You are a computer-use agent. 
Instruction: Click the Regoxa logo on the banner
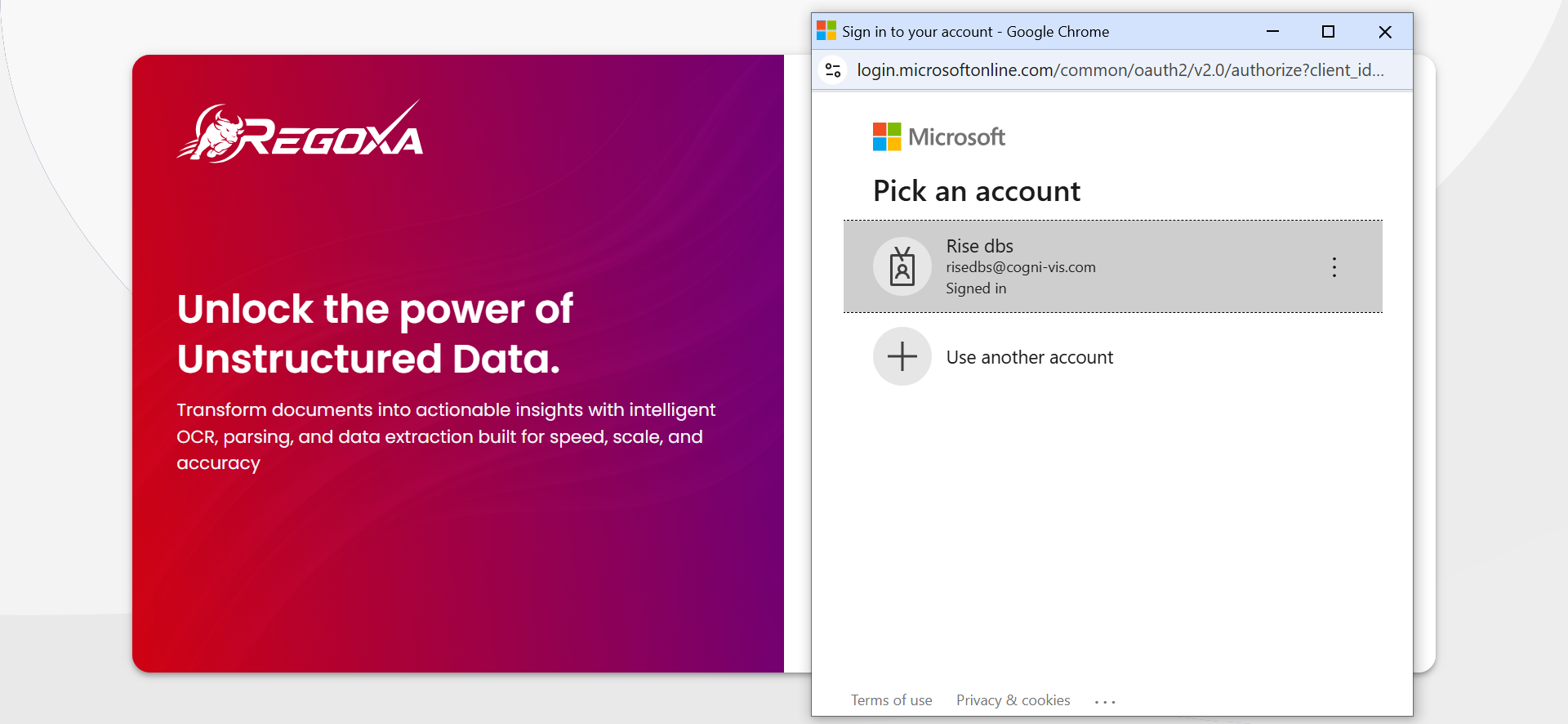301,132
